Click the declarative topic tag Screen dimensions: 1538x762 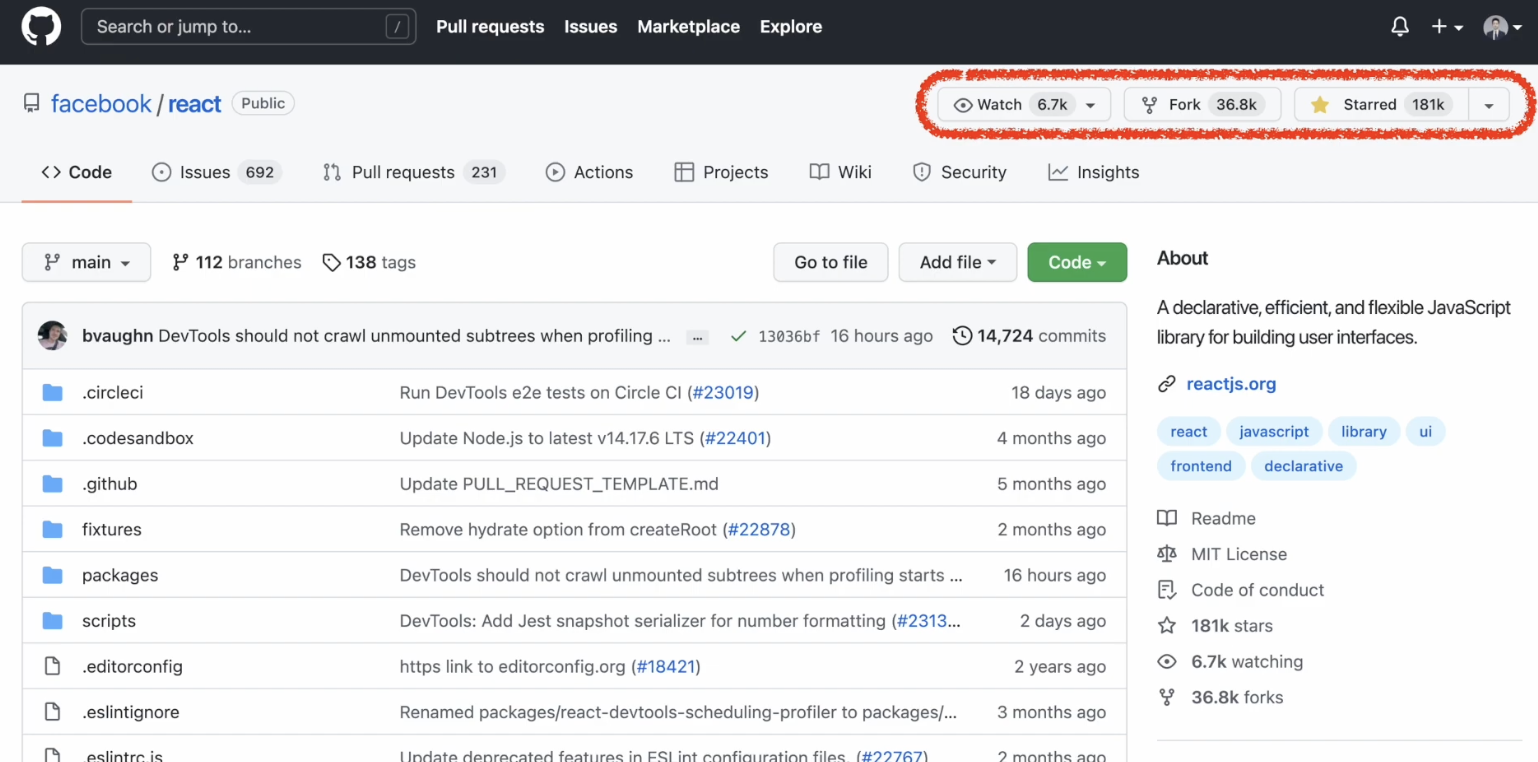click(x=1303, y=466)
